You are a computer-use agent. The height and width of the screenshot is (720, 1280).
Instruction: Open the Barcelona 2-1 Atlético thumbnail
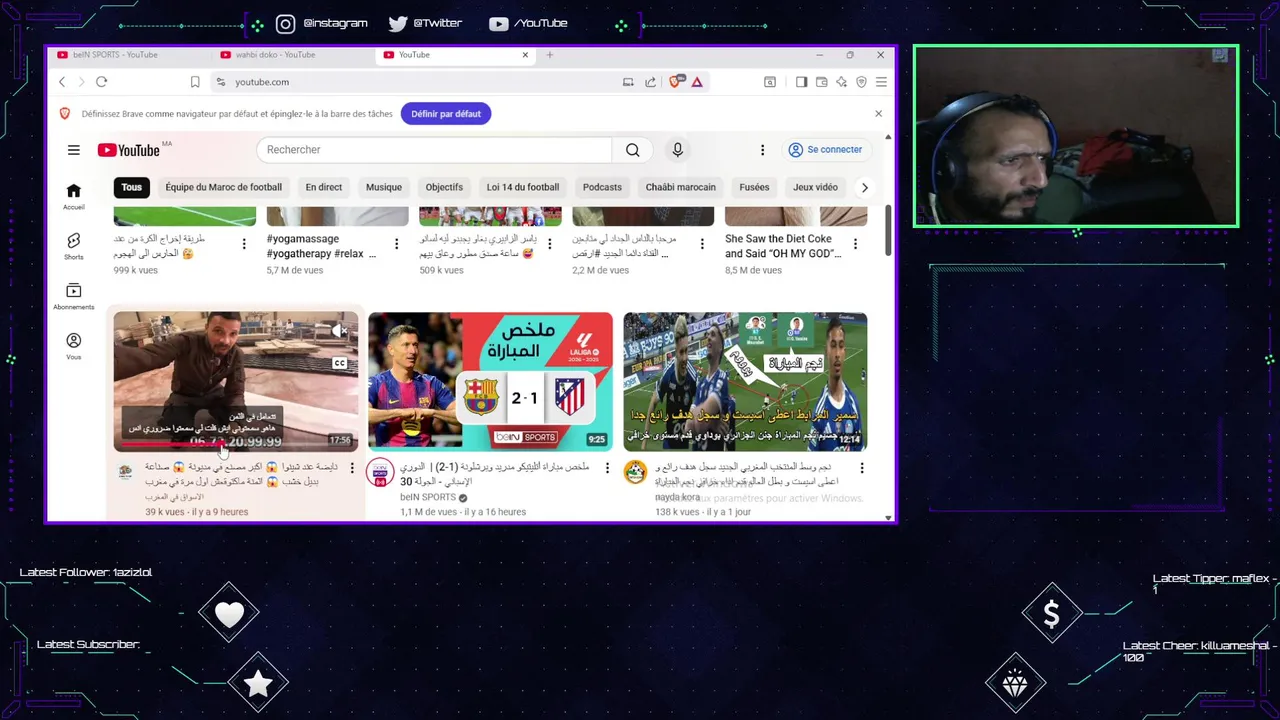pyautogui.click(x=490, y=381)
